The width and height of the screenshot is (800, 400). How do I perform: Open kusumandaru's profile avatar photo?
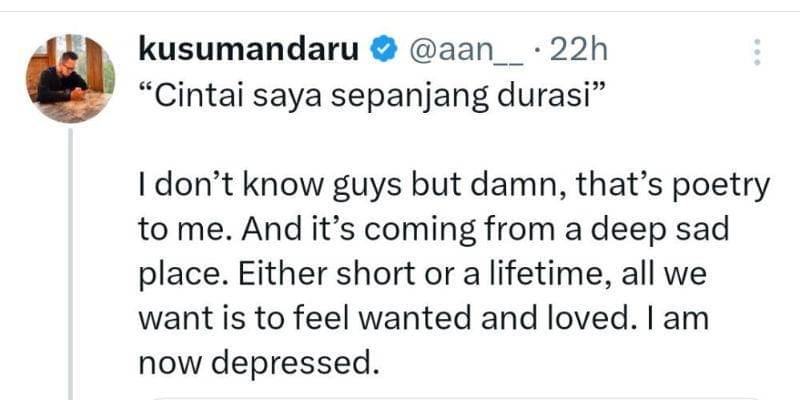[x=70, y=78]
